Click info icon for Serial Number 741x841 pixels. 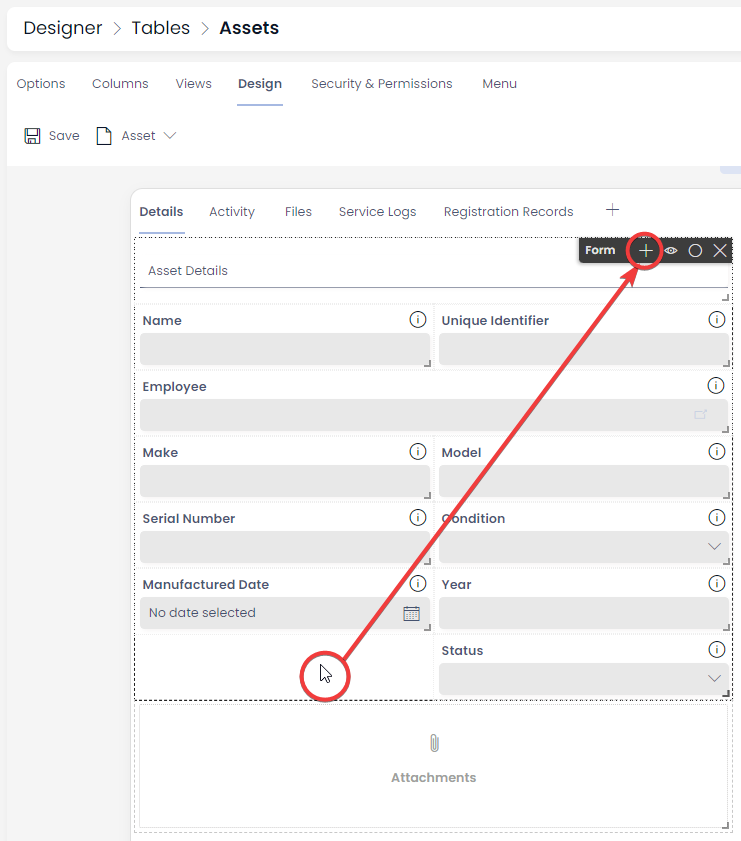(418, 518)
